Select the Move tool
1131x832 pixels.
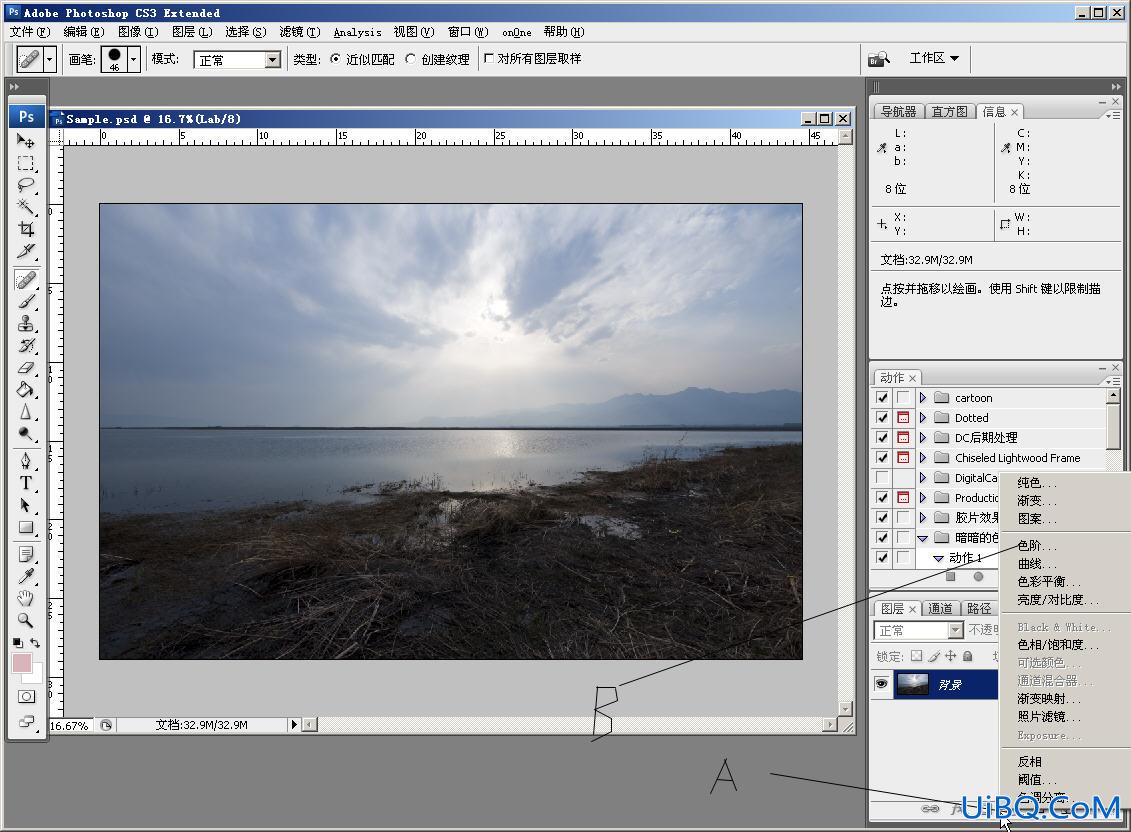coord(25,141)
